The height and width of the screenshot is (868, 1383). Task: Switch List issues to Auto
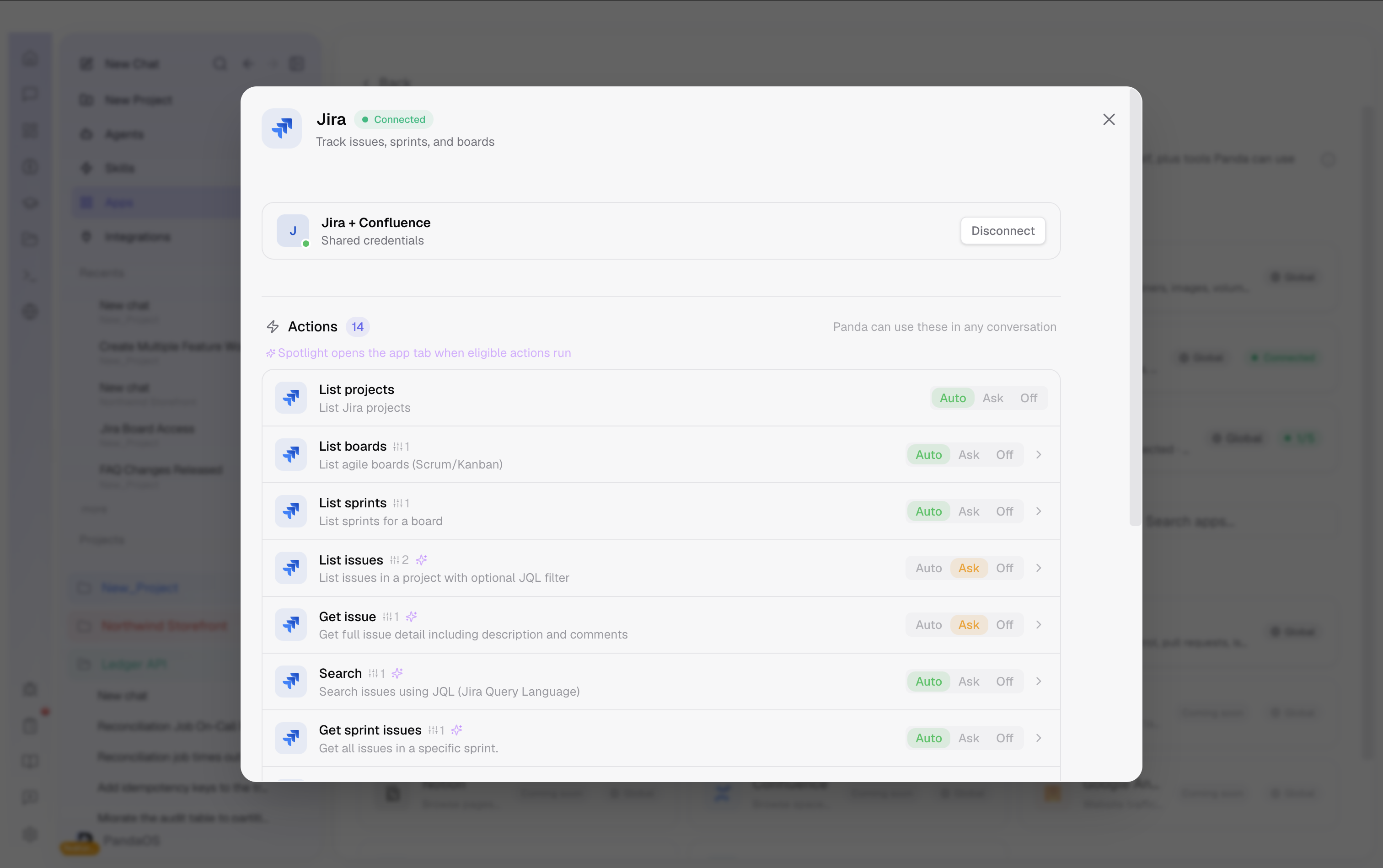pos(929,568)
